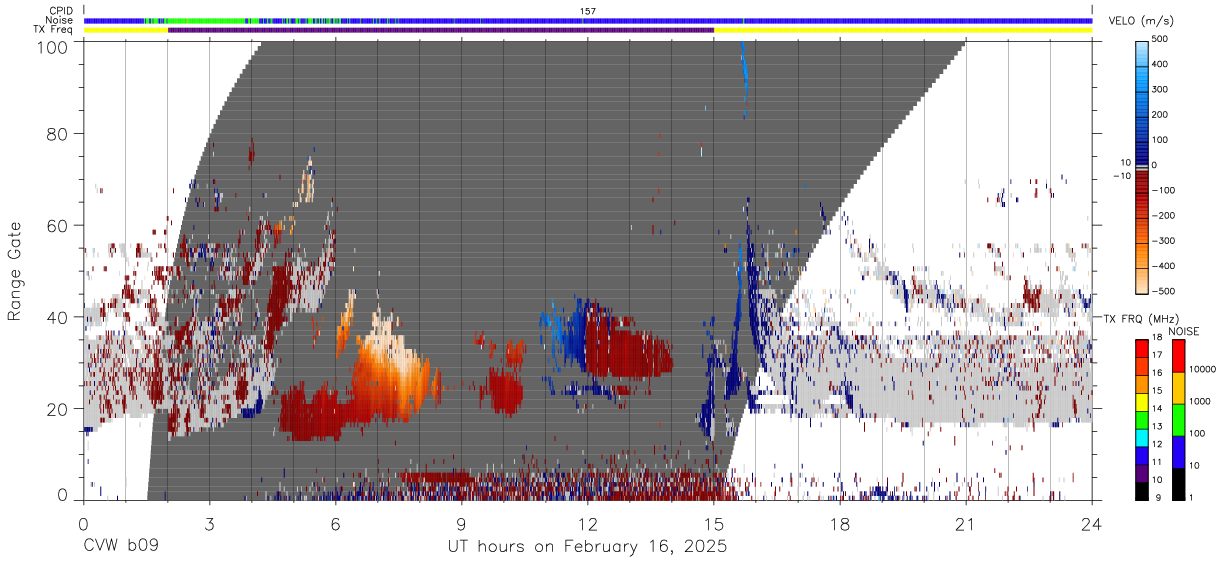Screen dimensions: 1228x567
Task: Click the 100 tick on range gate axis
Action: click(51, 47)
